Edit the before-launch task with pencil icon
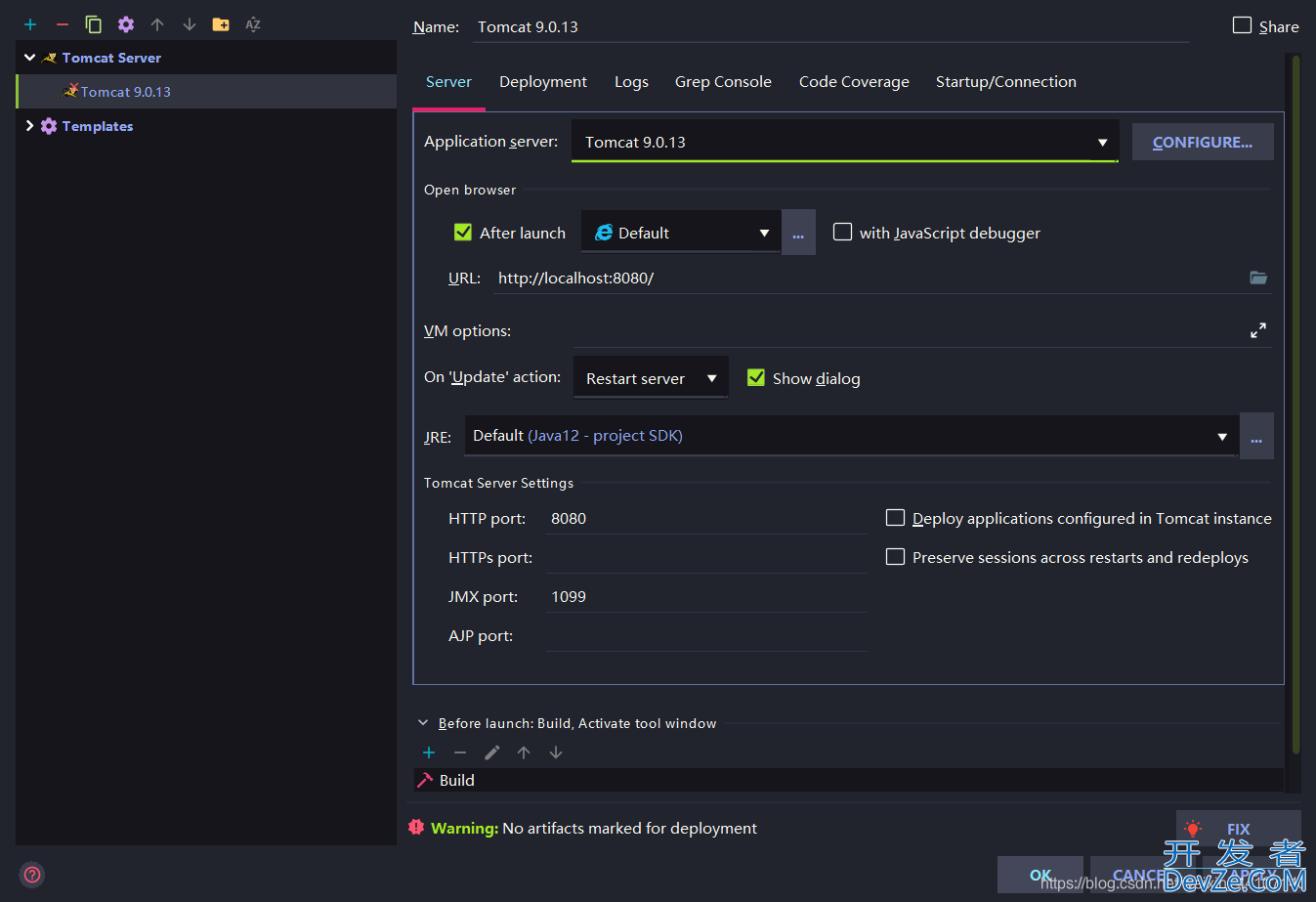Viewport: 1316px width, 902px height. pos(492,752)
